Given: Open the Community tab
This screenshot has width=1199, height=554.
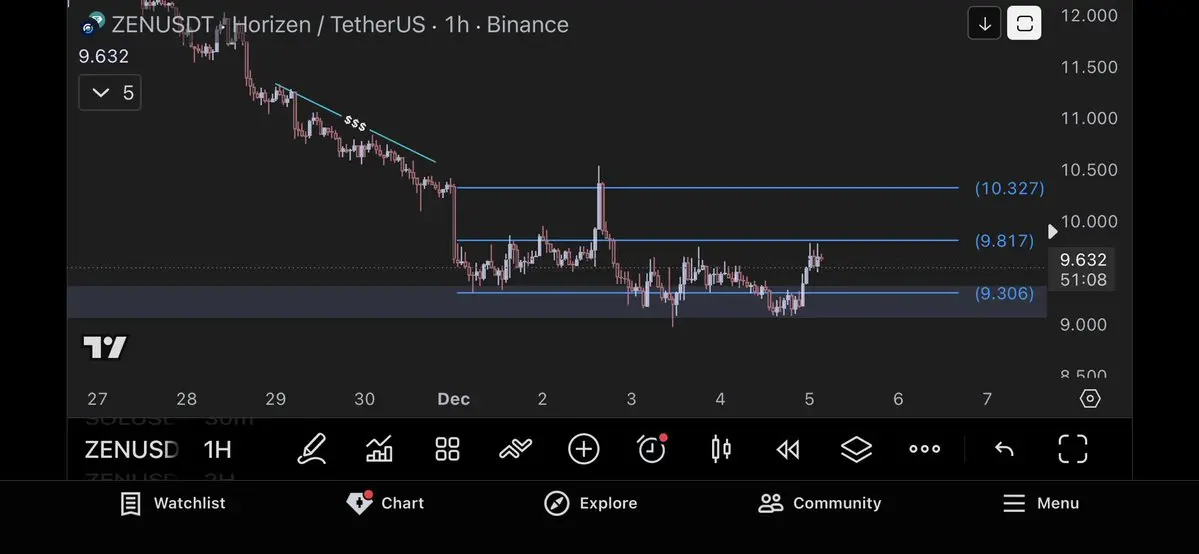Looking at the screenshot, I should tap(820, 503).
